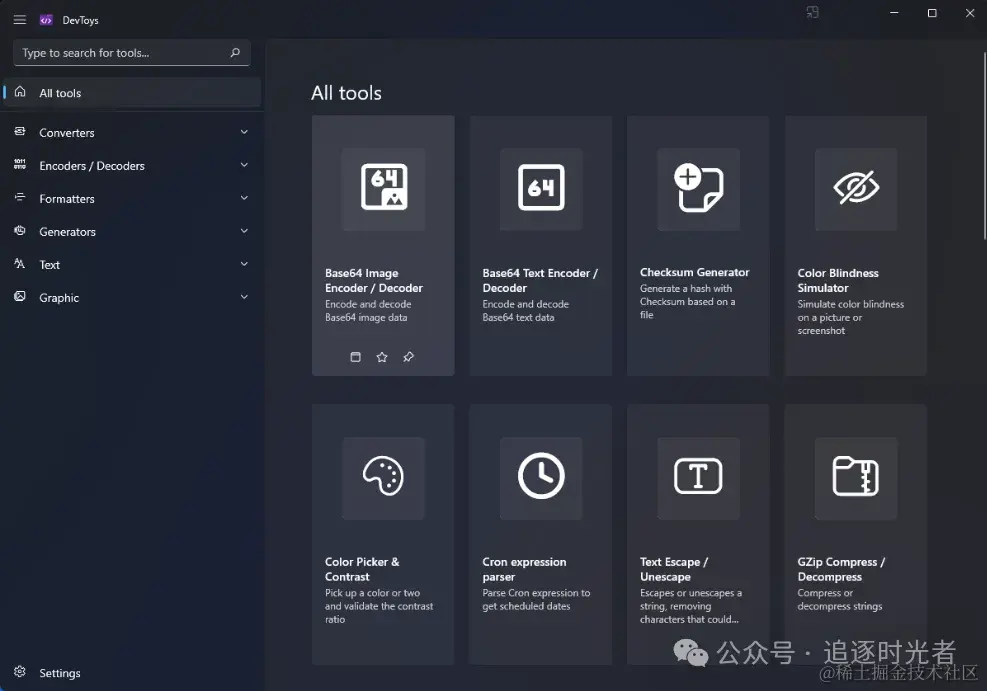This screenshot has width=987, height=691.
Task: Click the Formatters sidebar icon
Action: coord(20,198)
